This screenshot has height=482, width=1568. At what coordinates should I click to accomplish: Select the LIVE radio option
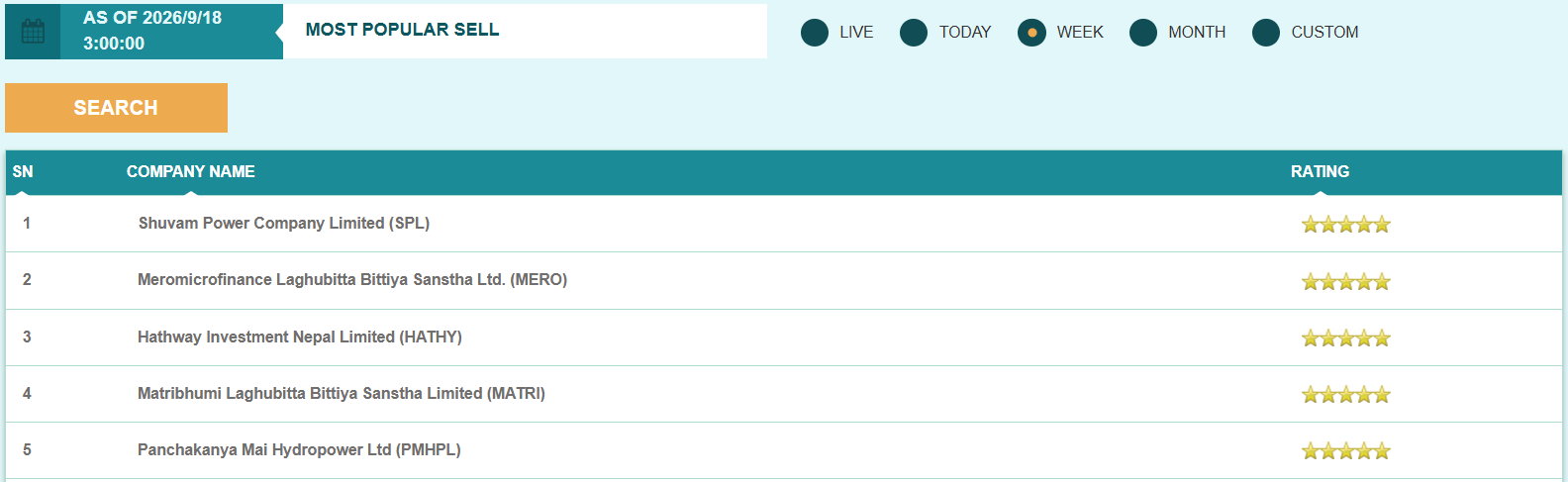click(815, 33)
